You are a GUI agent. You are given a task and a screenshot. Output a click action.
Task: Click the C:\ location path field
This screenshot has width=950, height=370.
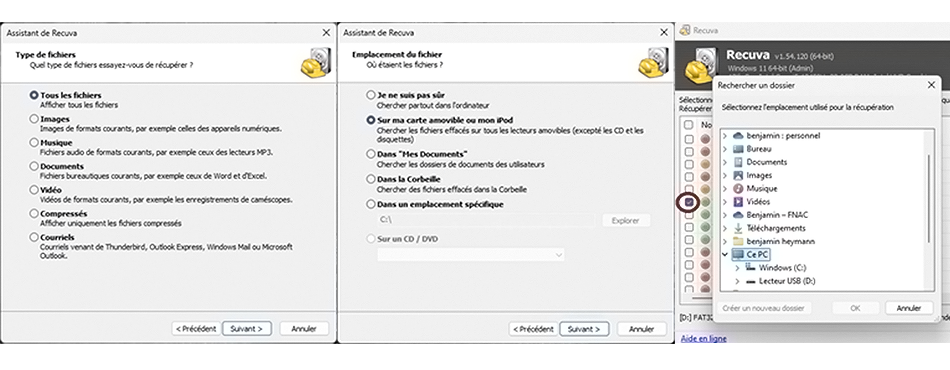[486, 220]
